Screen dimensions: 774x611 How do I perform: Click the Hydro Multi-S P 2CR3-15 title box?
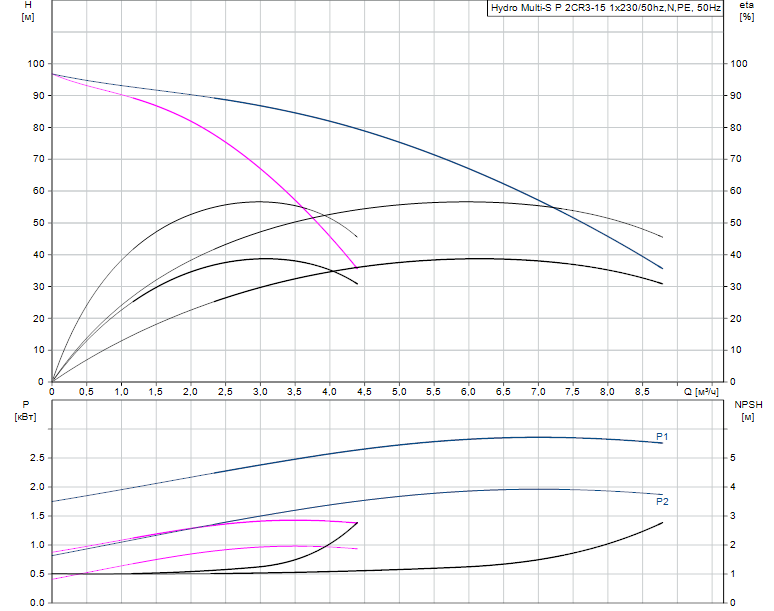(605, 8)
